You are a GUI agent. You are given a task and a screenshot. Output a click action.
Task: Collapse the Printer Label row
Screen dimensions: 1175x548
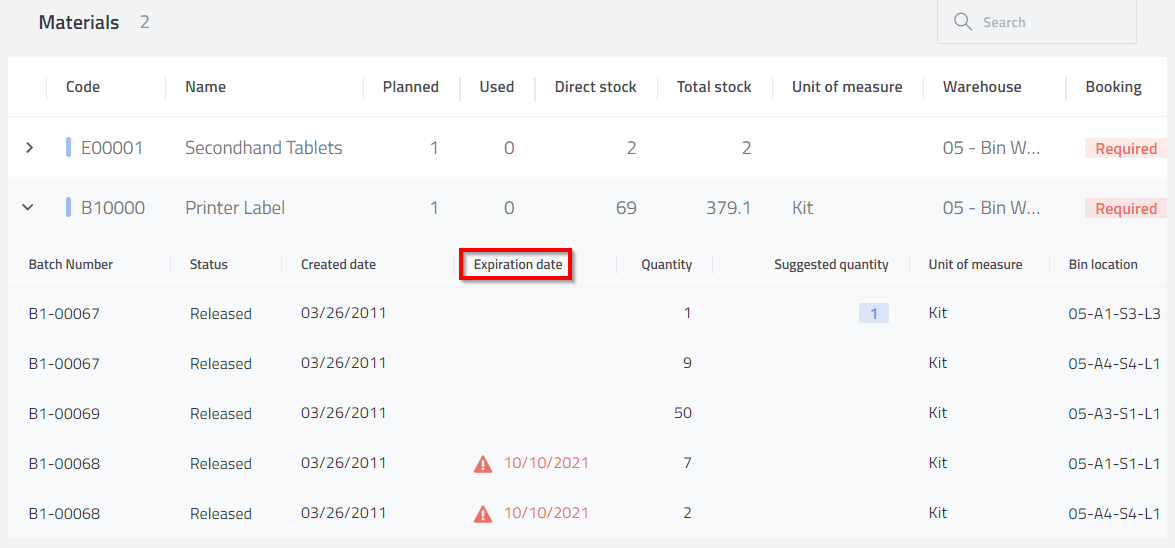click(x=28, y=208)
